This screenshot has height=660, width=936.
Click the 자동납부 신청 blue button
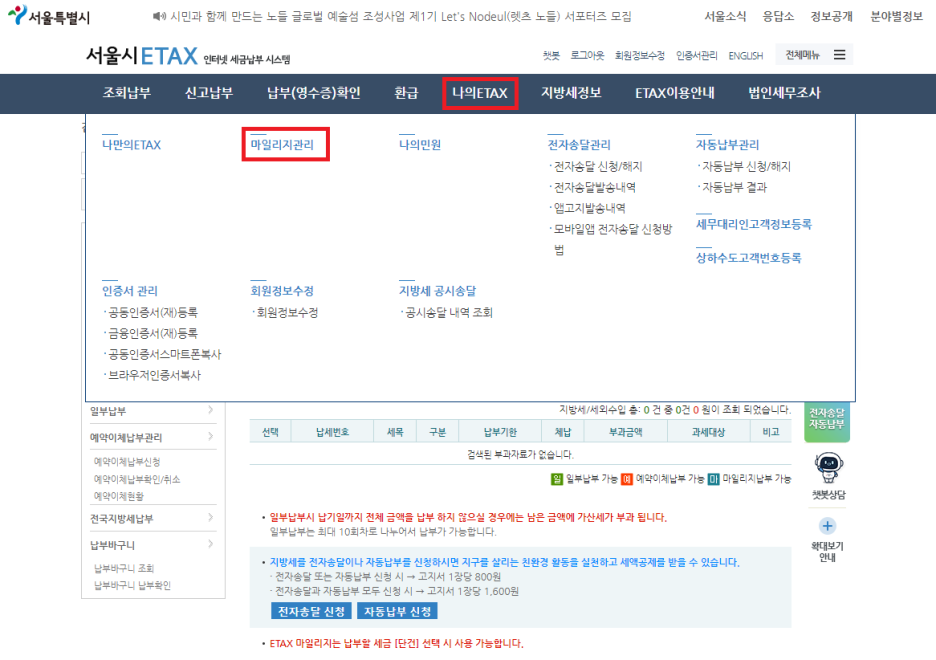(398, 611)
